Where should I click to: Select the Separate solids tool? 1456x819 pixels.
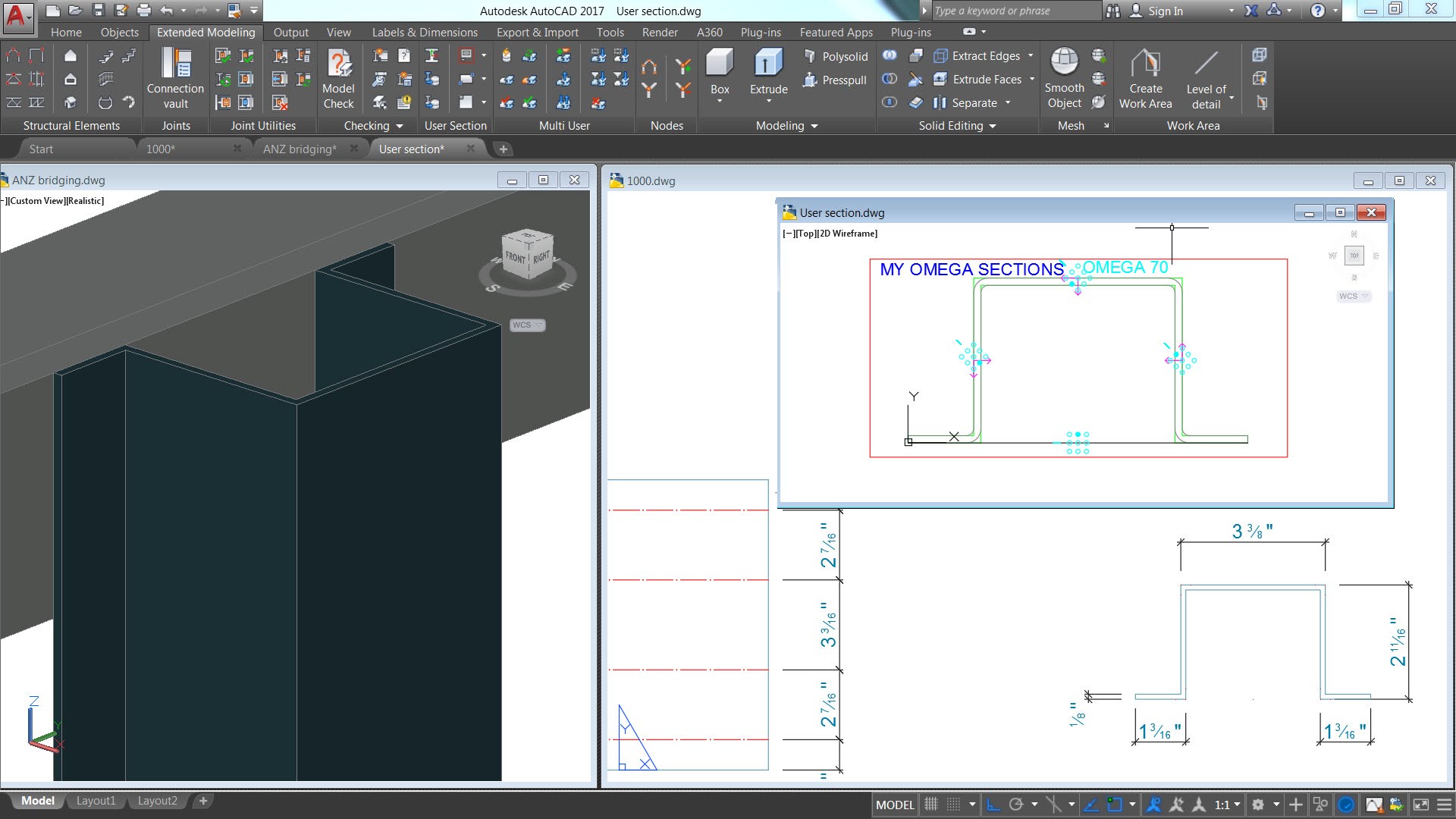[968, 102]
